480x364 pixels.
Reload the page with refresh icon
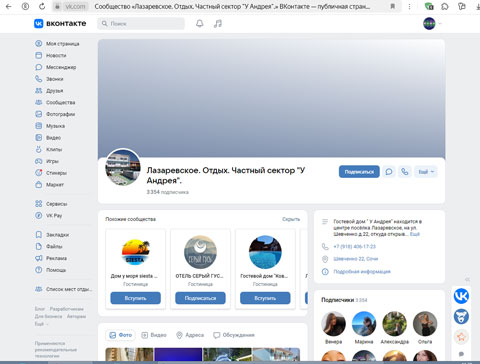click(42, 6)
